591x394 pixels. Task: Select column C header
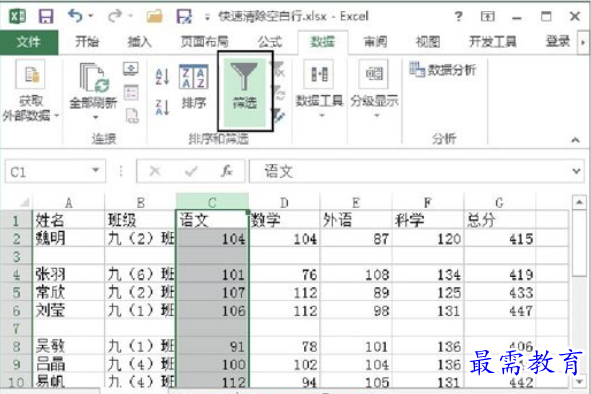[x=212, y=202]
